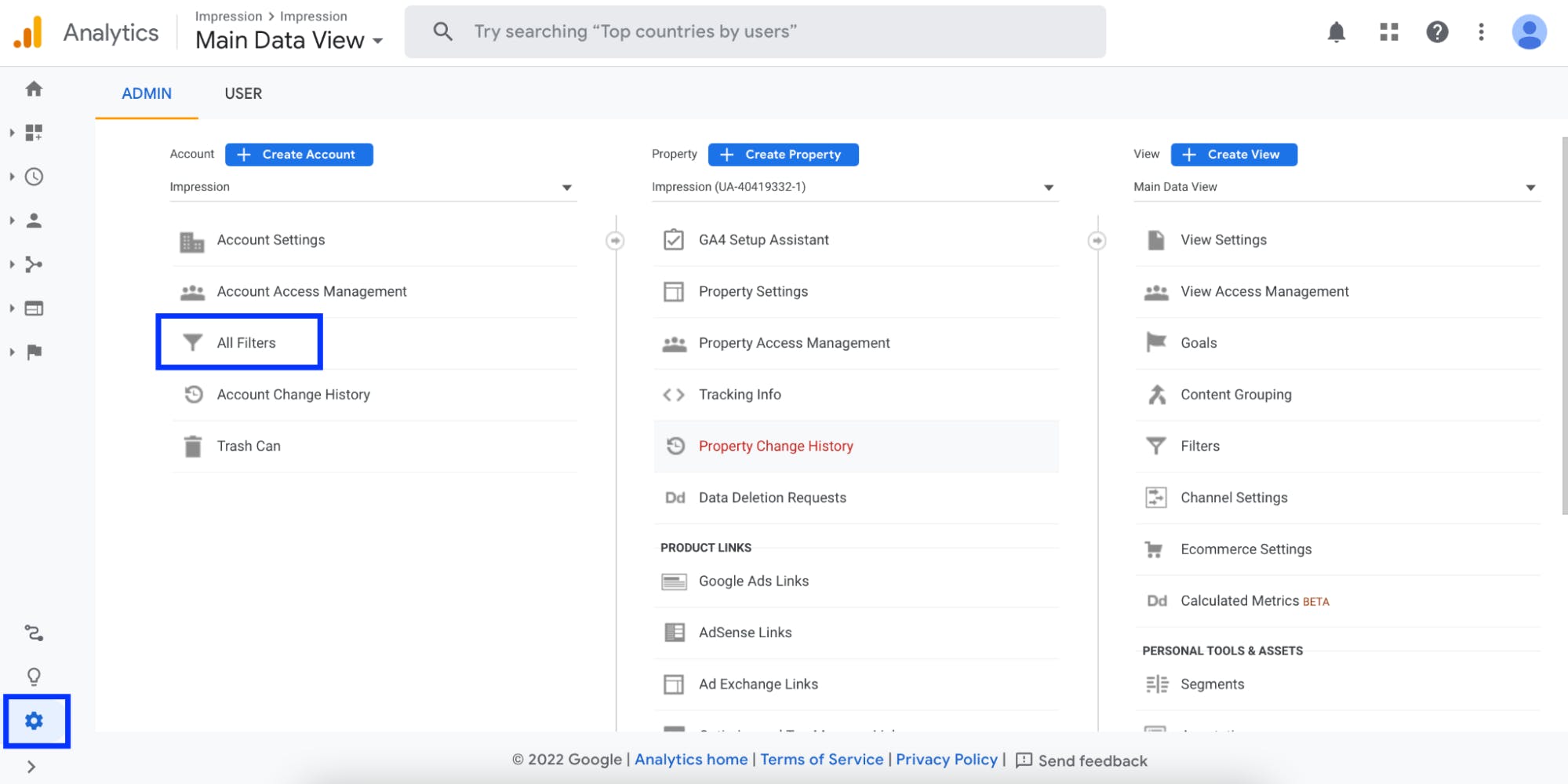
Task: Click the Channel Settings icon
Action: 1156,498
